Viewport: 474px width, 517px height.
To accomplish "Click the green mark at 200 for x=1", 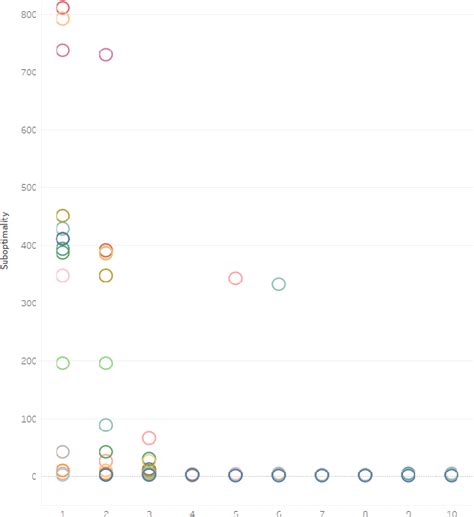I will point(63,363).
